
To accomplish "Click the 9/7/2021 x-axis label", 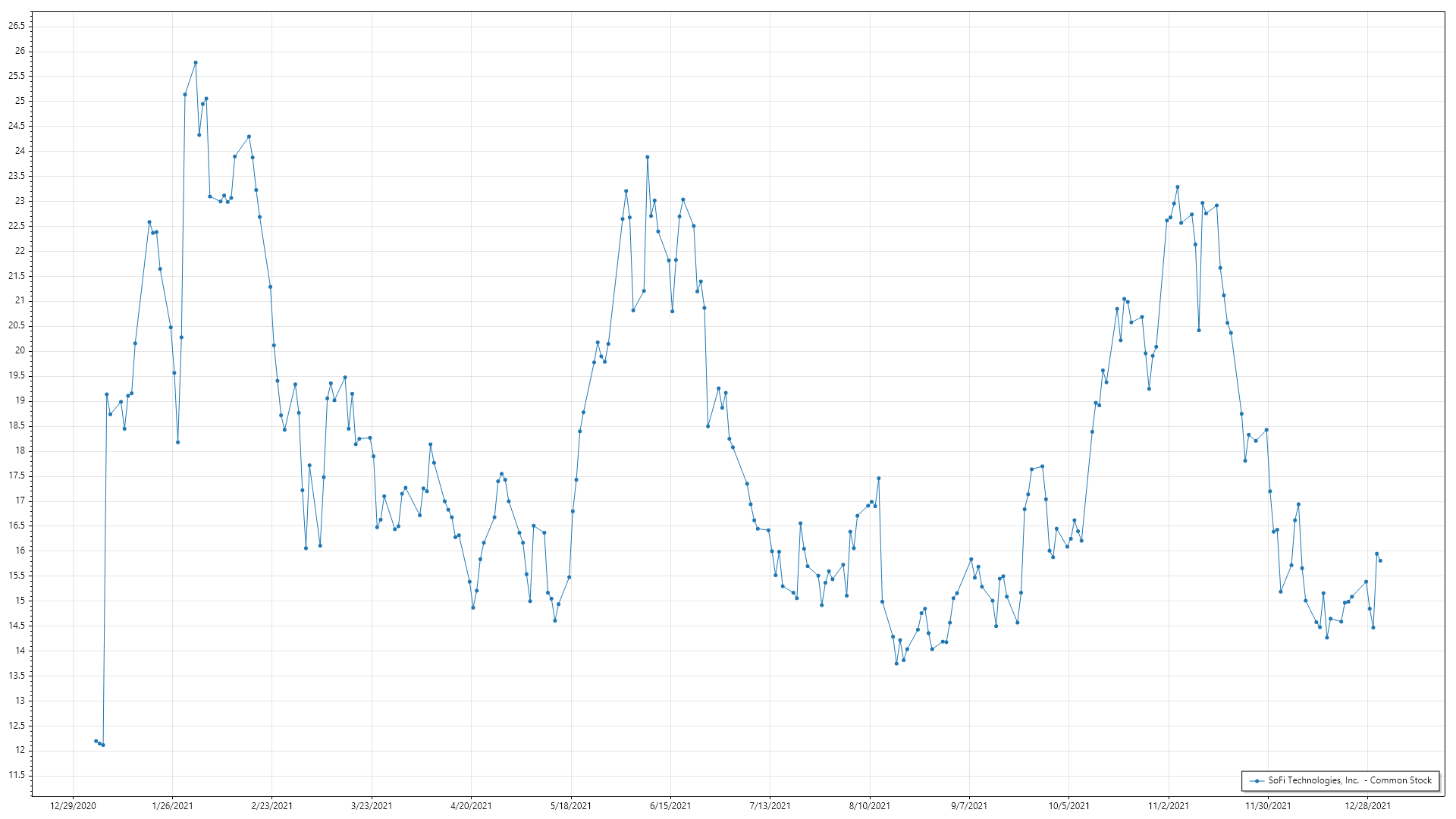I will tap(969, 806).
